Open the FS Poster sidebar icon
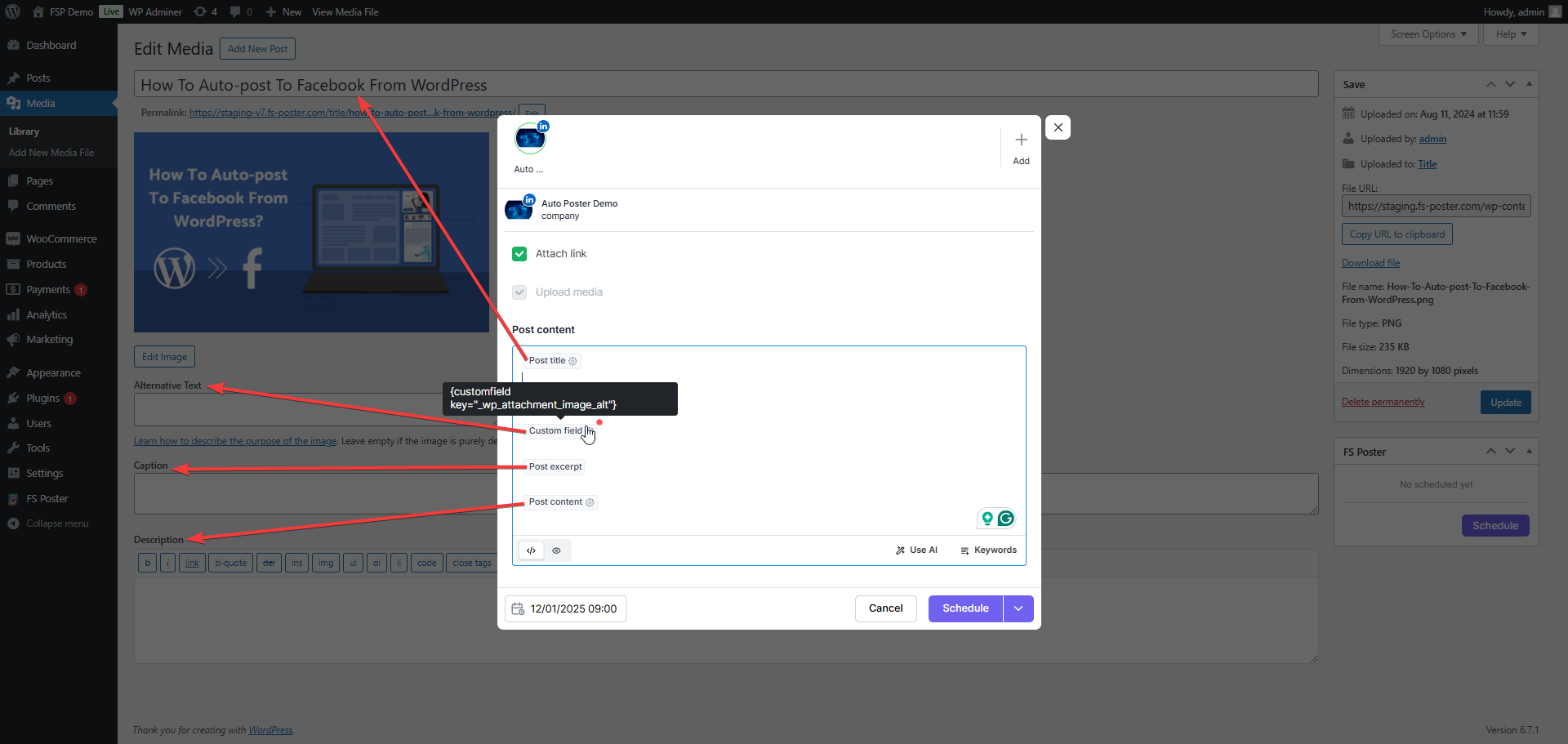Screen dimensions: 1568x744 pos(13,499)
